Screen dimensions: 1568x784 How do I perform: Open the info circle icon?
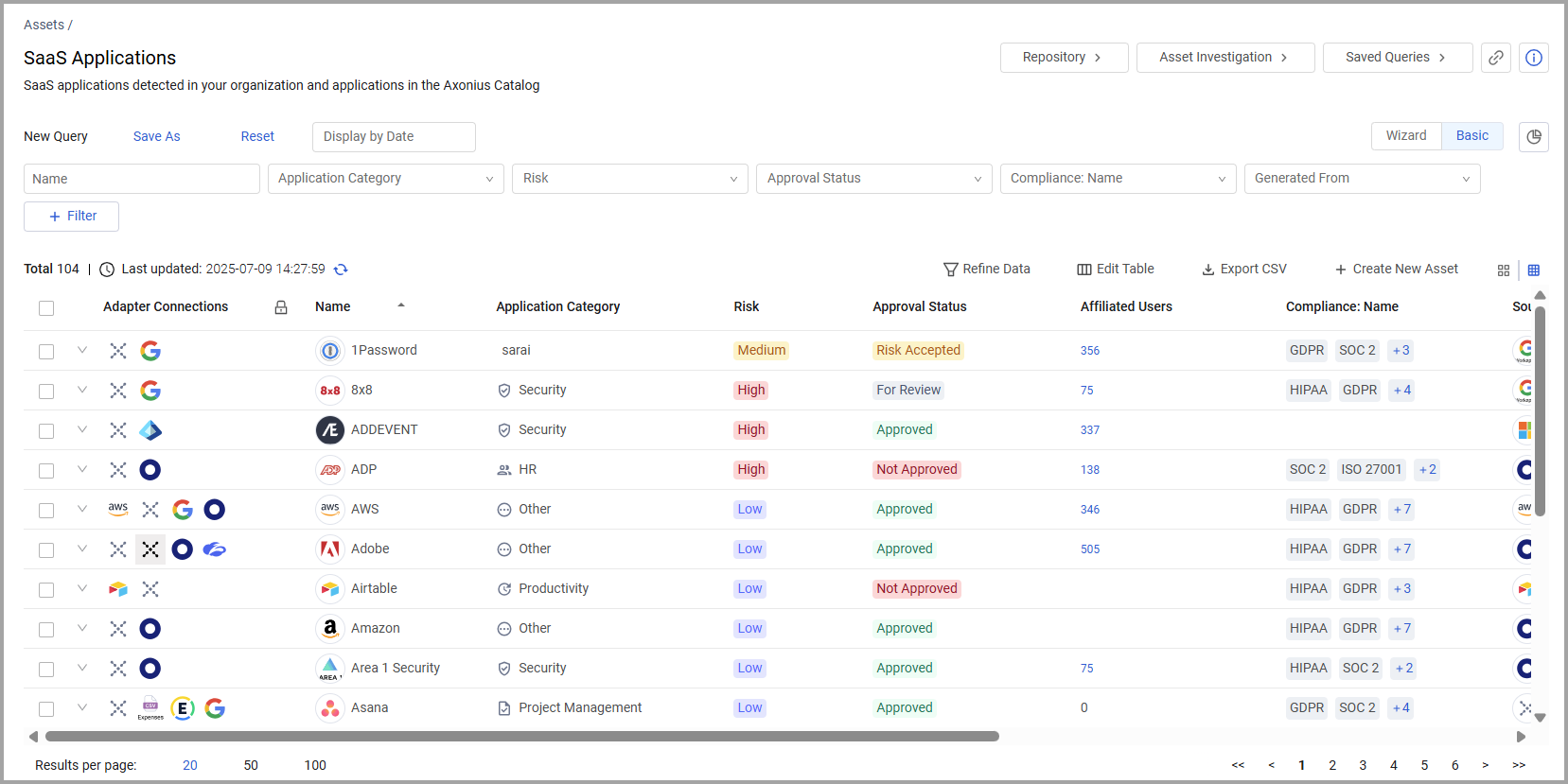click(1534, 58)
